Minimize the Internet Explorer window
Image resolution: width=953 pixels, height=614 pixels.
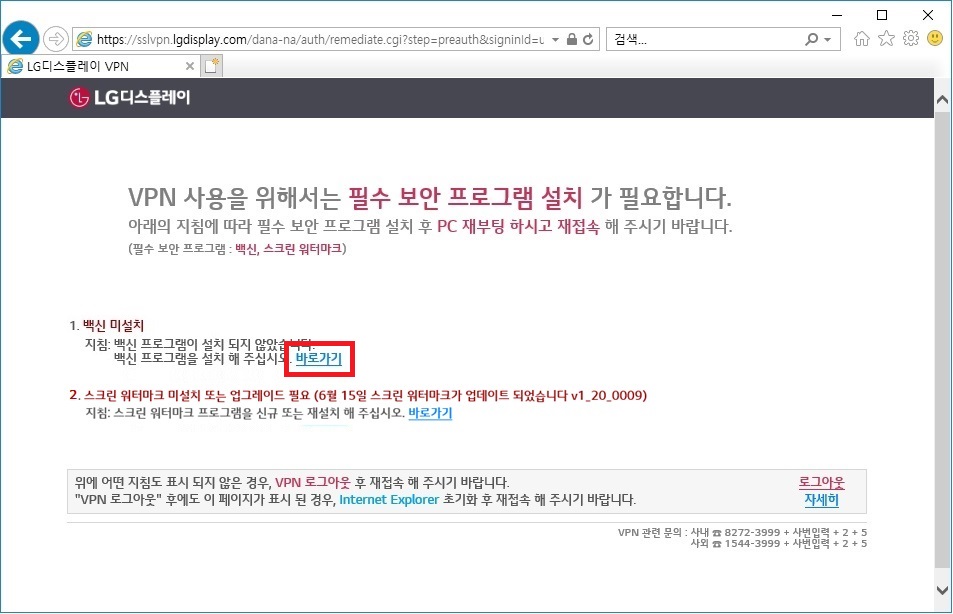[x=837, y=15]
